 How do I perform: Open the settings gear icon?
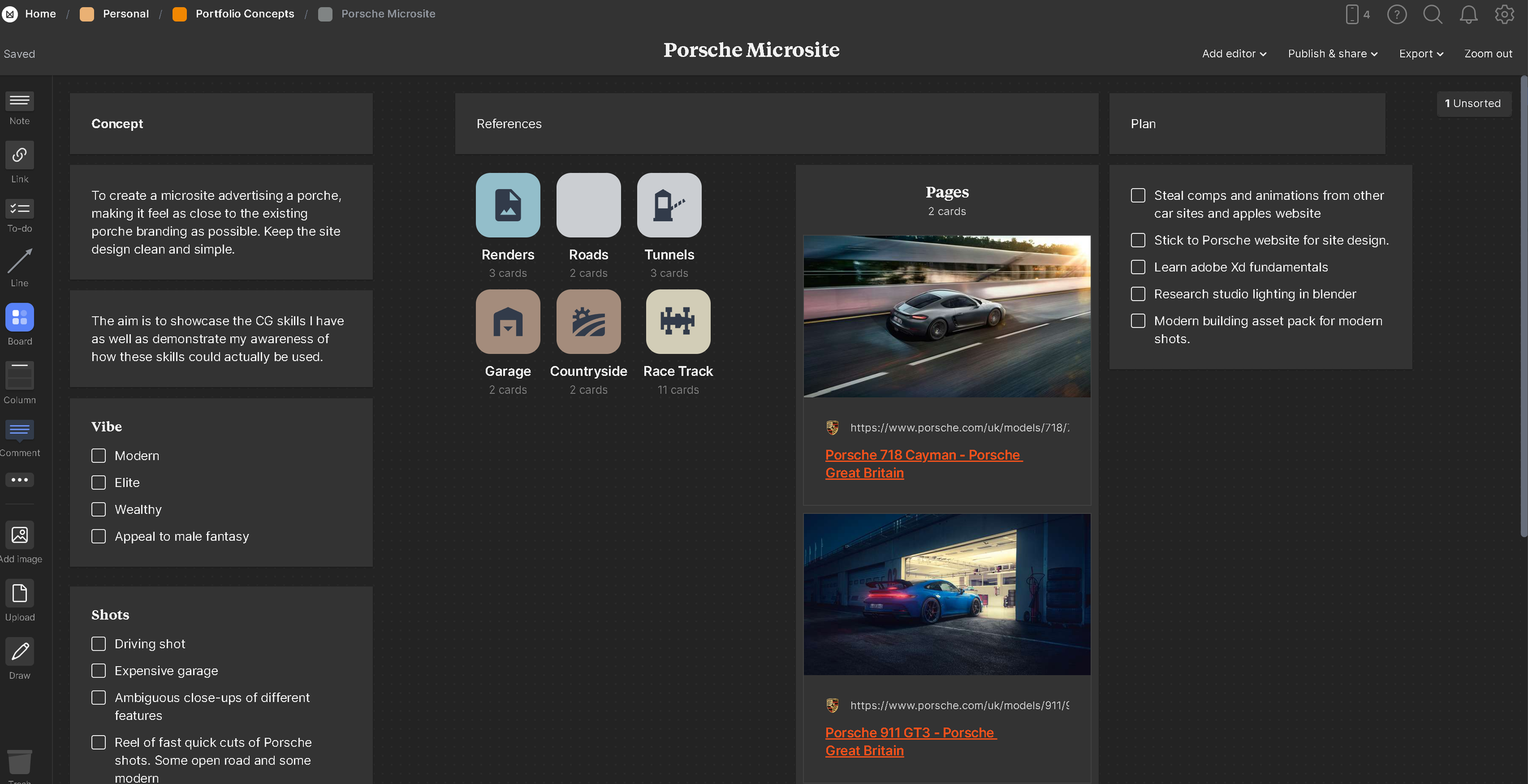1504,14
